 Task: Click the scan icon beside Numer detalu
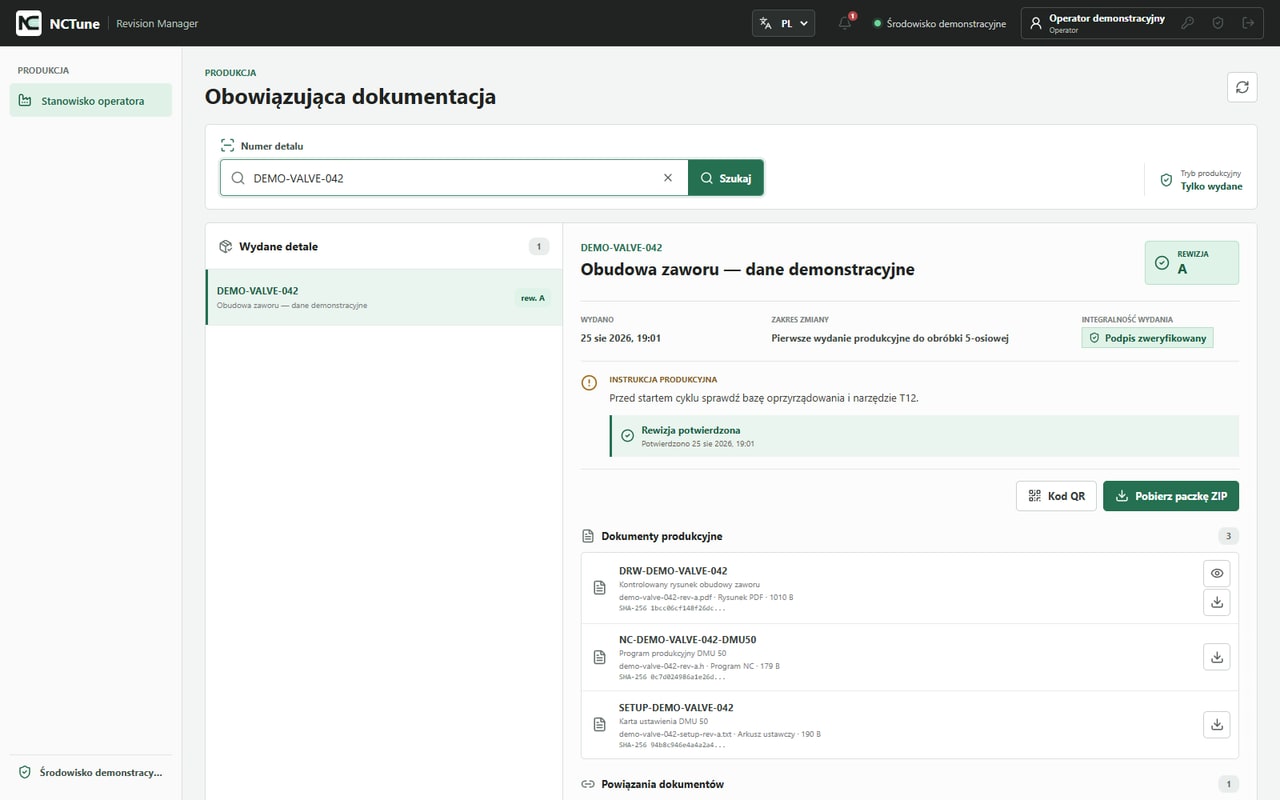coord(227,146)
